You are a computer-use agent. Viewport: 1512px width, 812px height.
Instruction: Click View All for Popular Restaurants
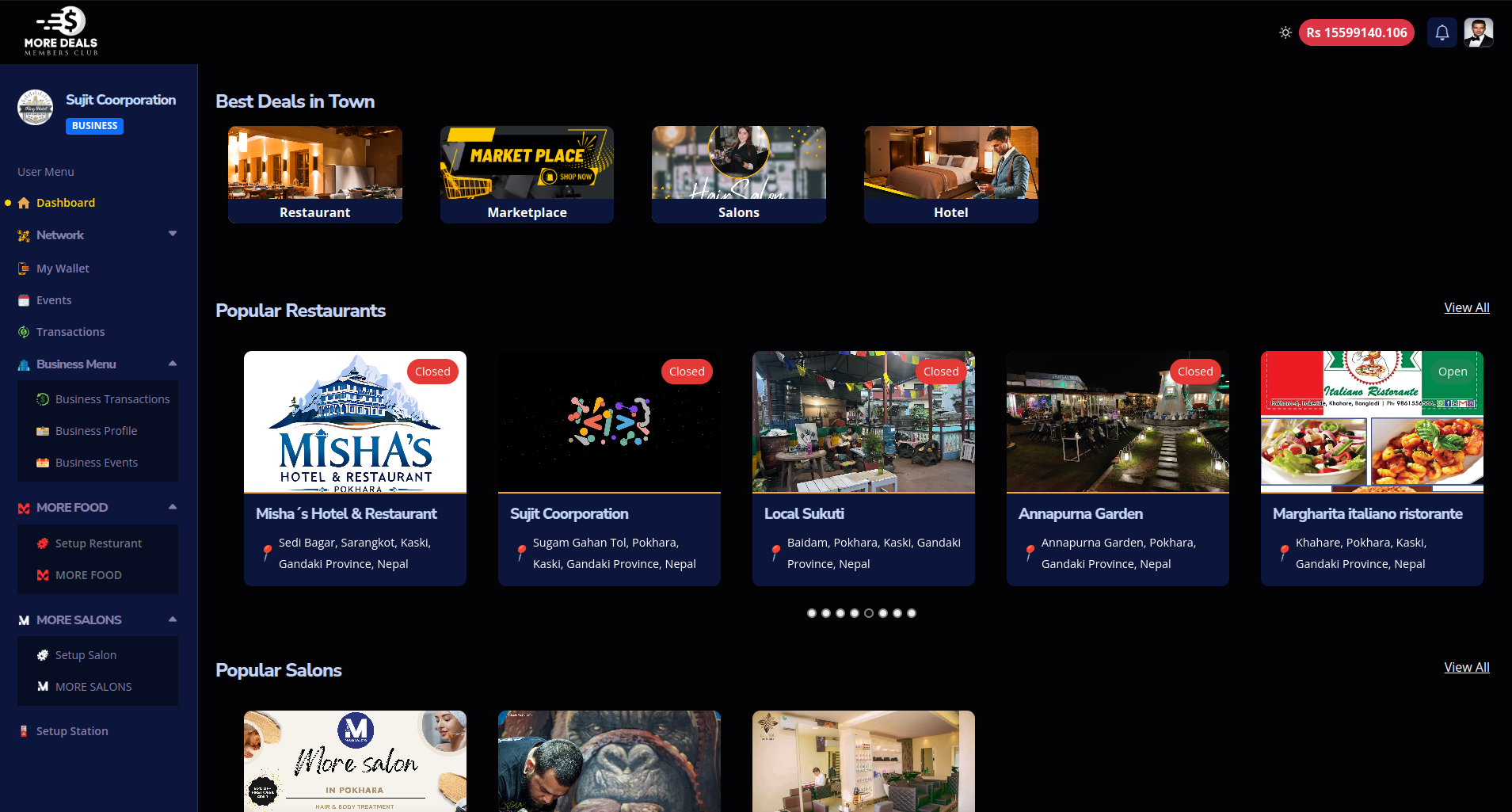pyautogui.click(x=1467, y=307)
